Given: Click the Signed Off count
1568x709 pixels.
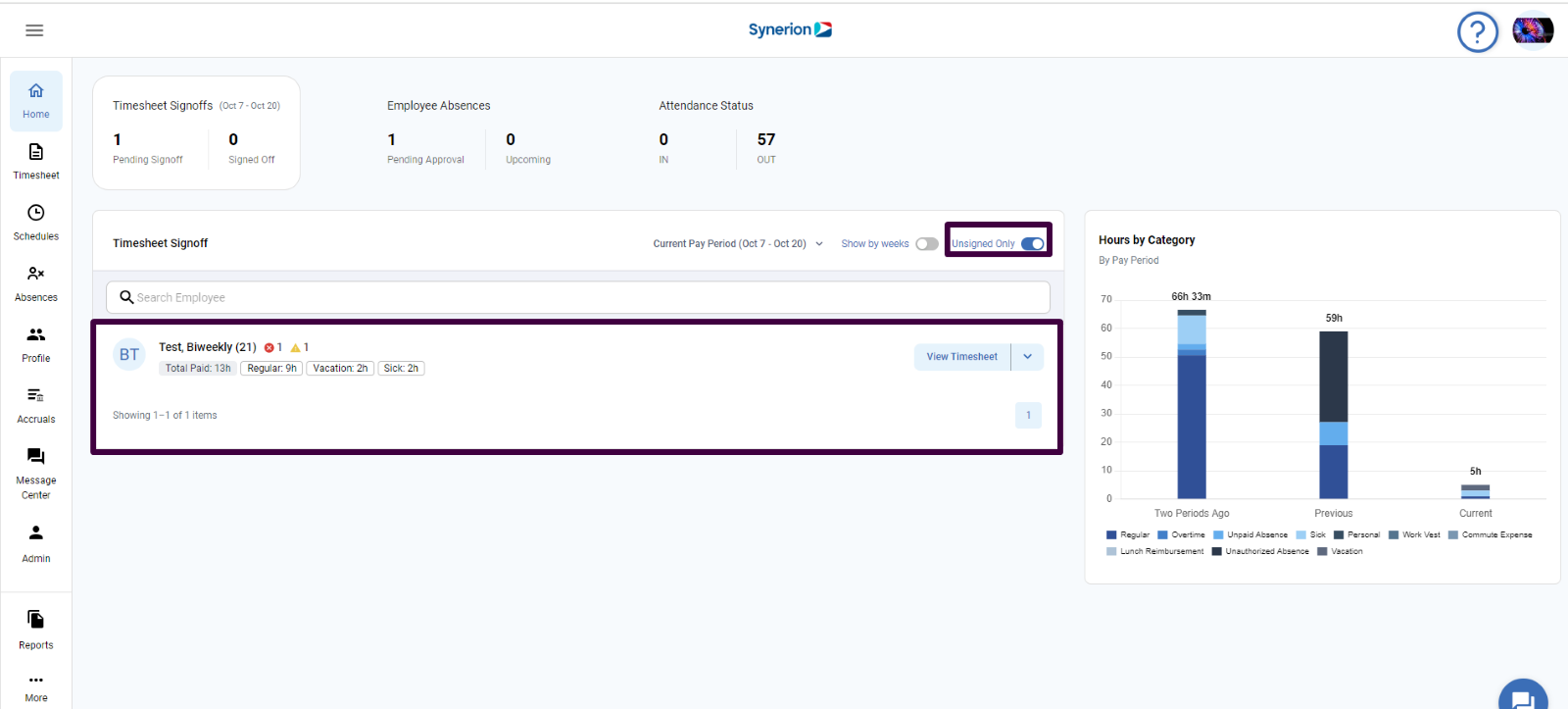Looking at the screenshot, I should coord(233,139).
